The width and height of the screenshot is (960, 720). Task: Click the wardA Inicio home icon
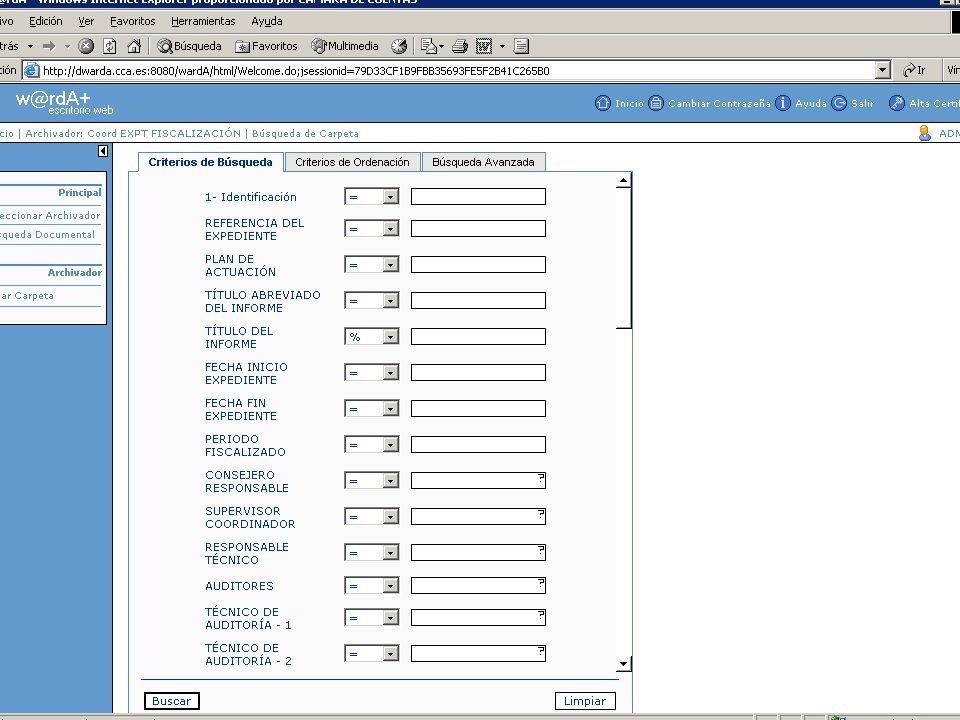point(602,103)
